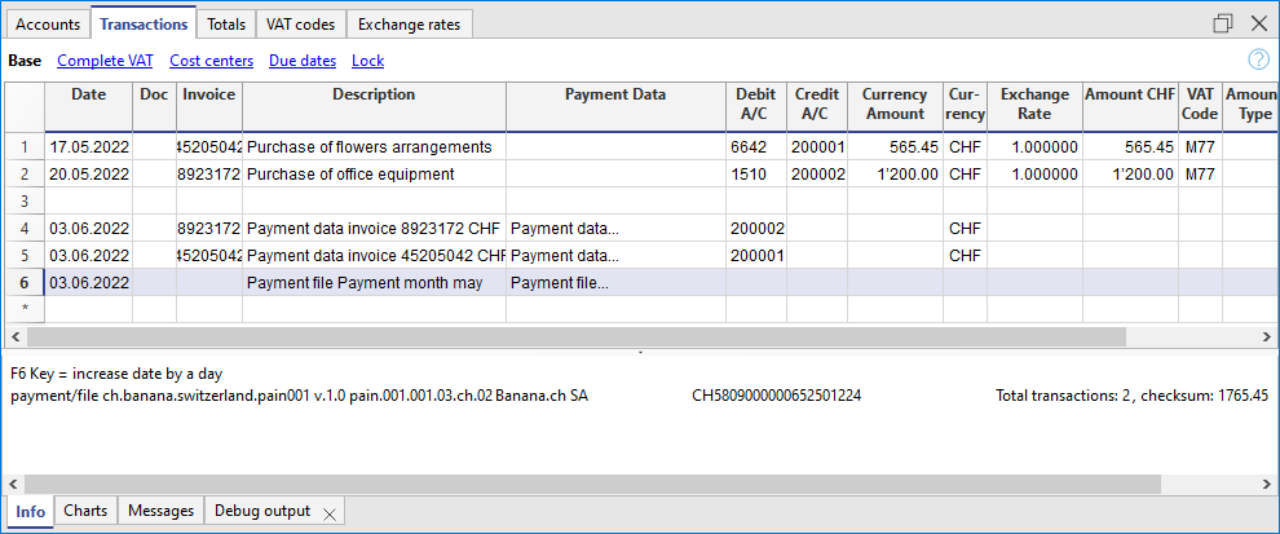Switch to the VAT codes tab
Image resolution: width=1280 pixels, height=534 pixels.
coord(300,24)
